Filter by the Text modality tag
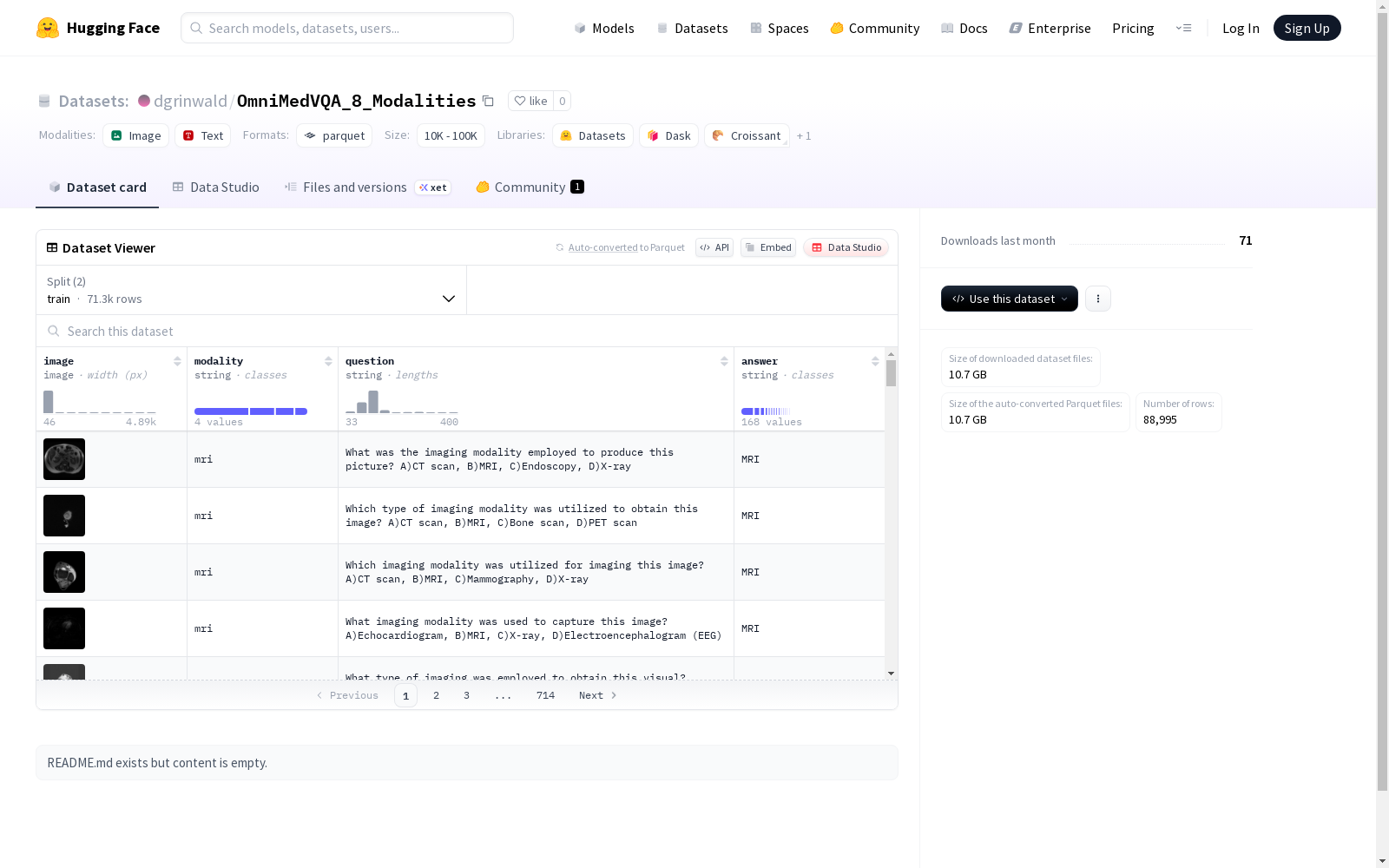The height and width of the screenshot is (868, 1389). tap(203, 135)
